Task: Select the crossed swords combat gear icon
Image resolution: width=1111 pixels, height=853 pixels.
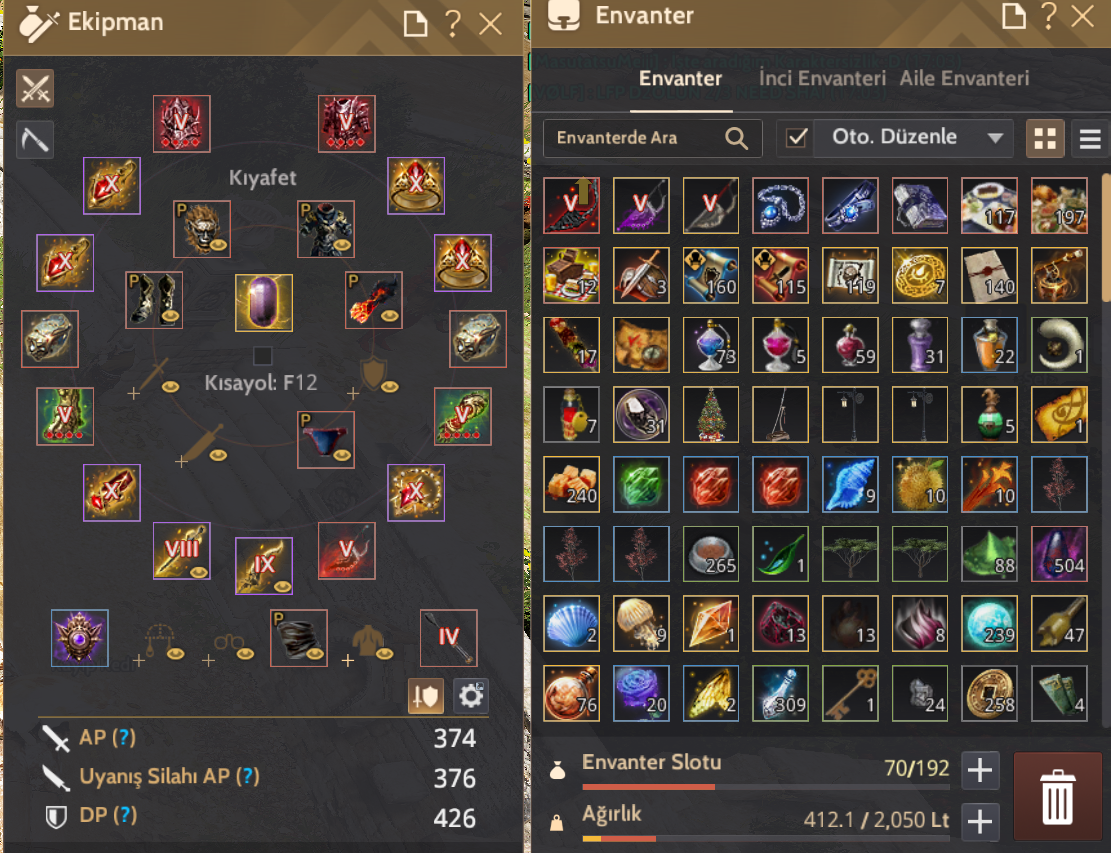Action: 35,89
